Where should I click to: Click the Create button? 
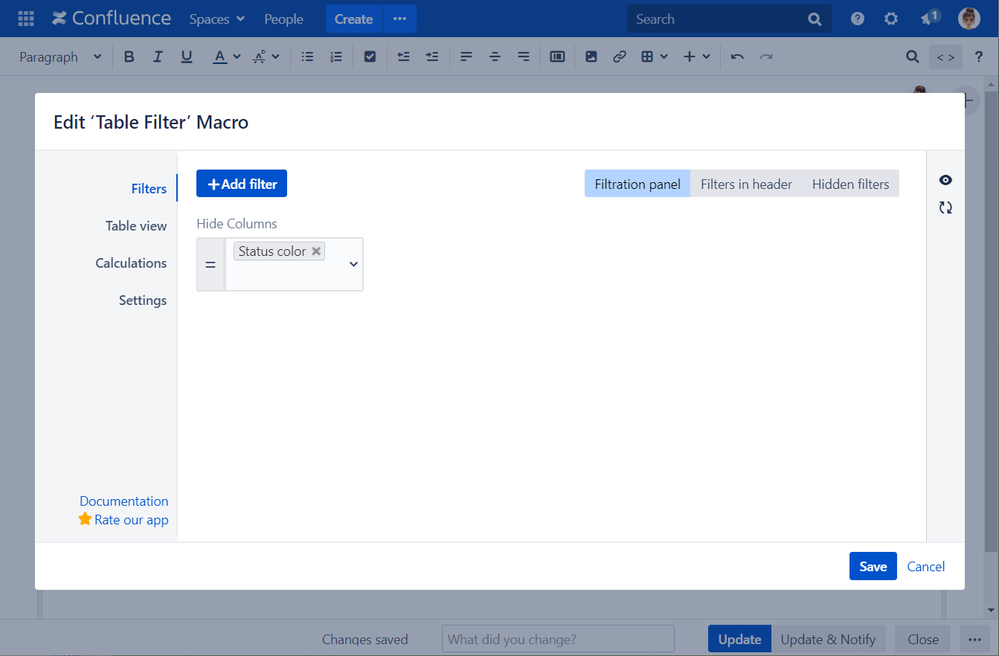354,19
